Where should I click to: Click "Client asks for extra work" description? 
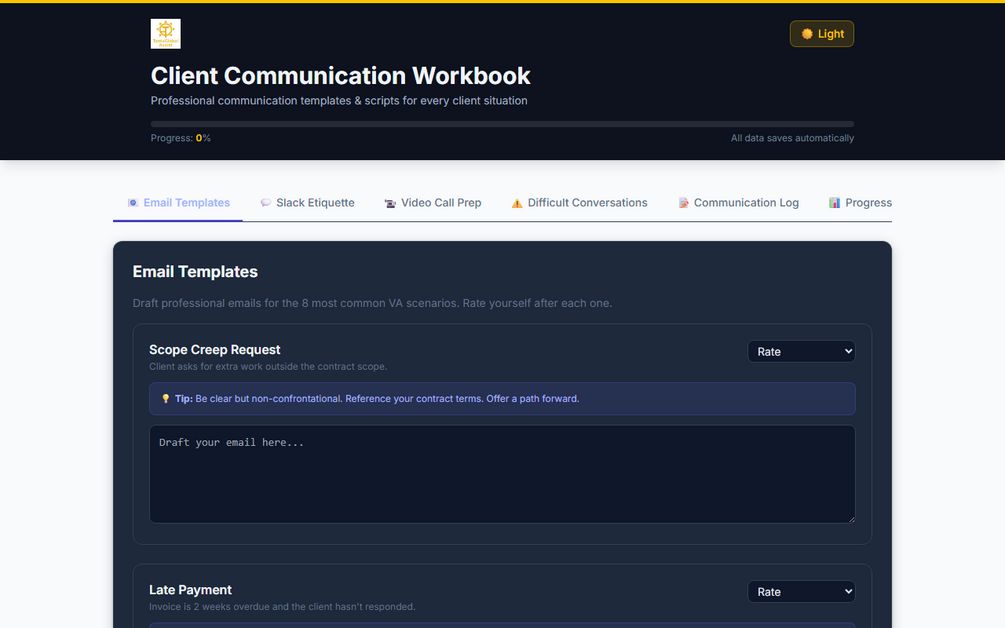click(268, 367)
